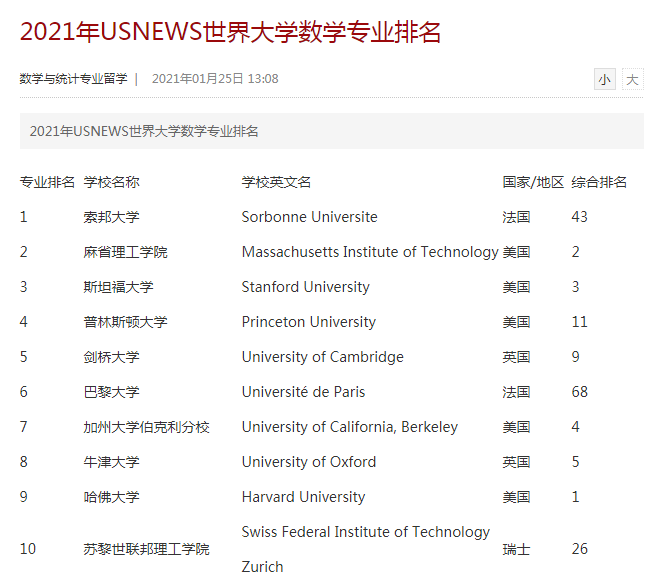Click University of Oxford text
Image resolution: width=657 pixels, height=582 pixels.
[x=309, y=462]
